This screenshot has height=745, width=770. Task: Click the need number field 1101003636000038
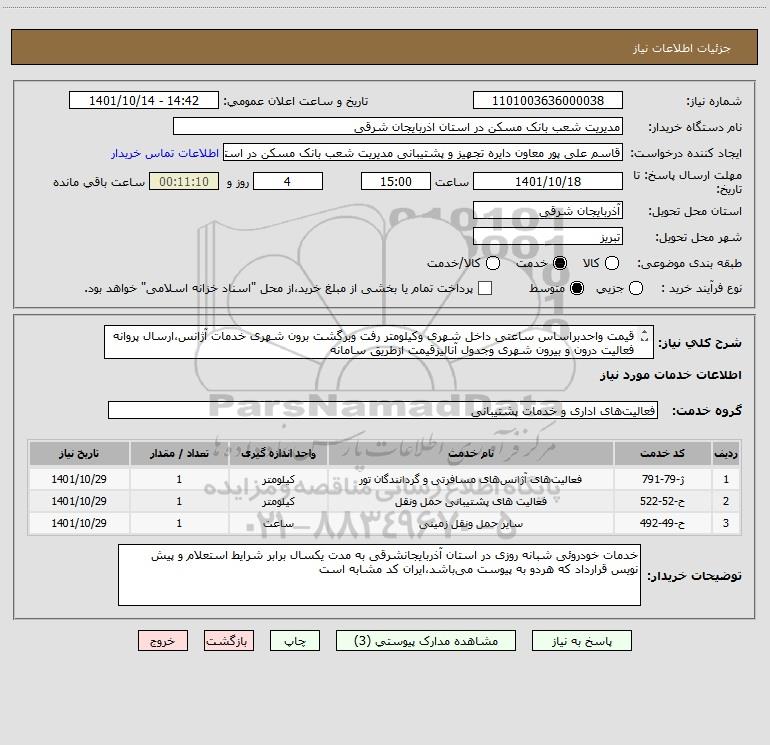(548, 101)
